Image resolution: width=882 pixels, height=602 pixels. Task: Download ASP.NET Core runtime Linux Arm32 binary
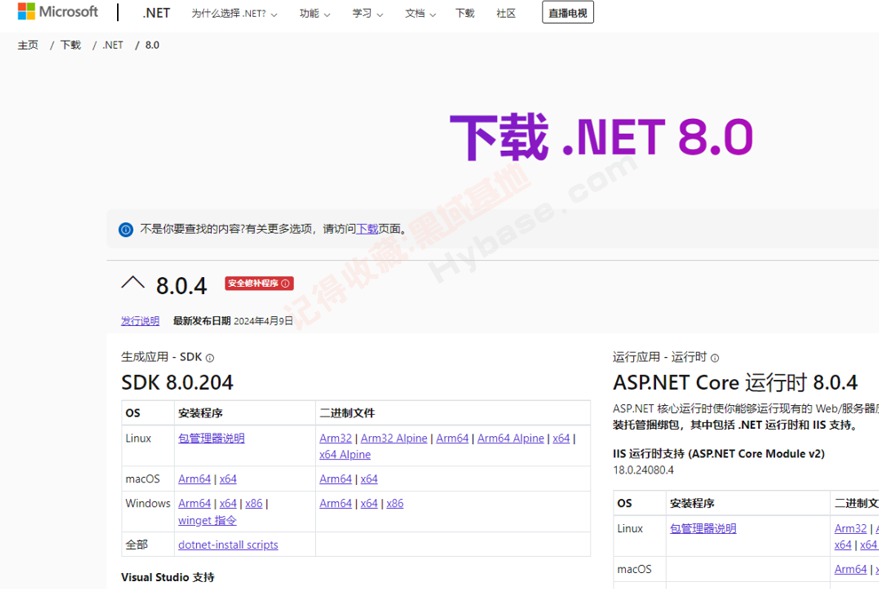[x=850, y=528]
